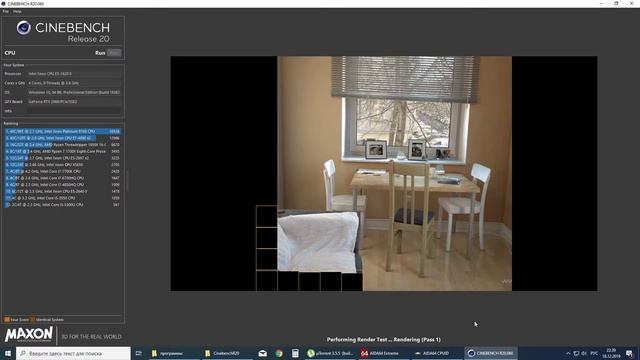The image size is (640, 360).
Task: Select the Intel Xeon Platinum 8168 ranking row
Action: [63, 131]
